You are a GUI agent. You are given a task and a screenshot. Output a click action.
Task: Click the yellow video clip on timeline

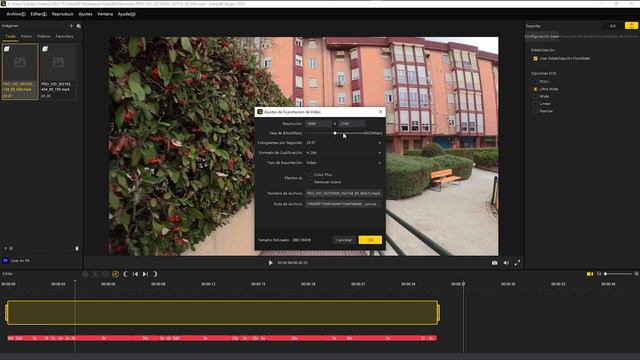(x=222, y=313)
